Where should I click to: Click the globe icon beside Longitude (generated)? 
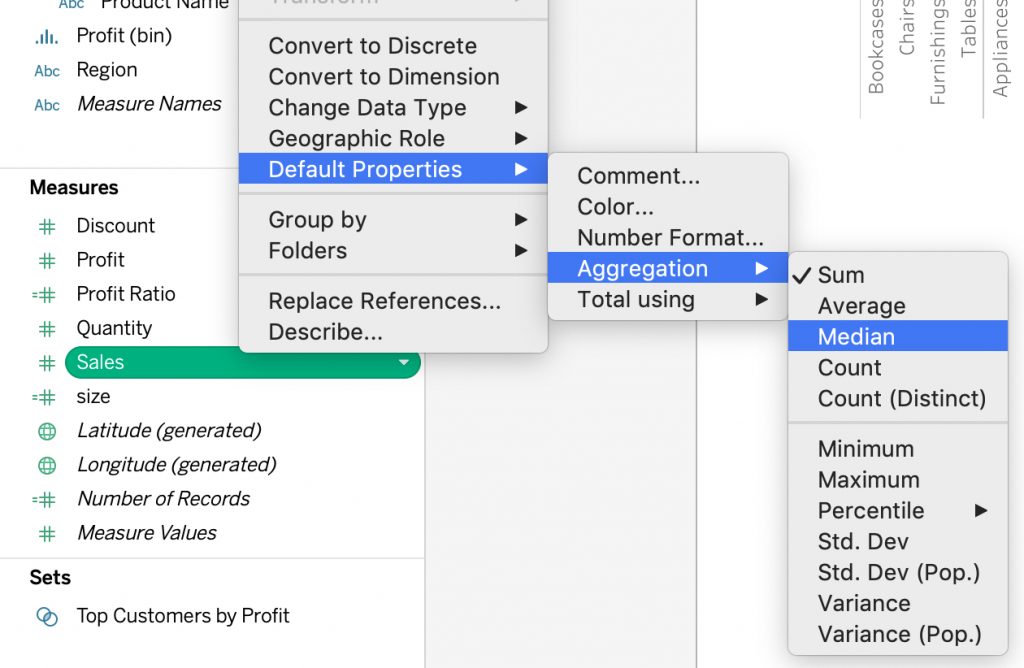click(x=47, y=466)
